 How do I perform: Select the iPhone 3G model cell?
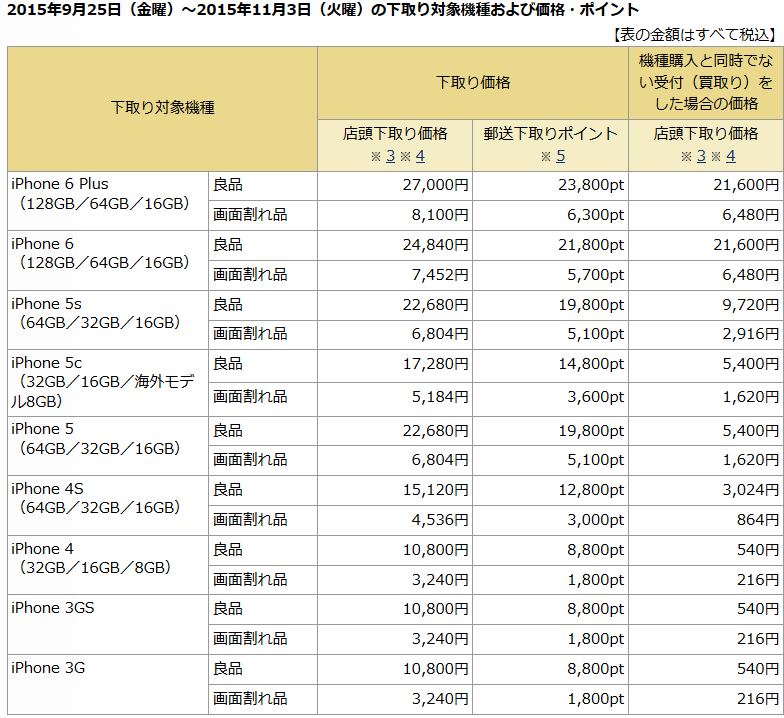tap(108, 684)
